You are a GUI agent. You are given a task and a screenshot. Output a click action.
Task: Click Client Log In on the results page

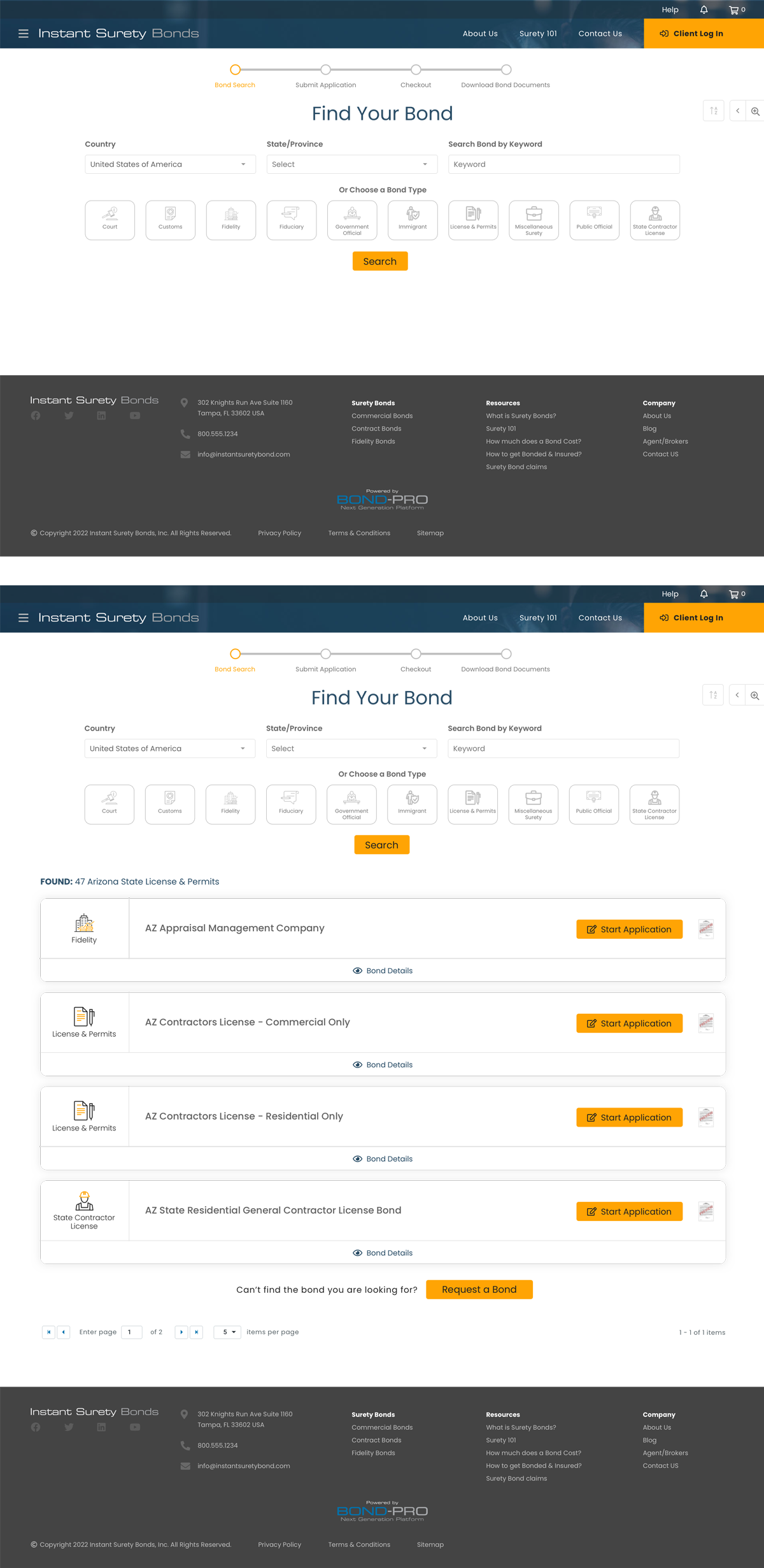pyautogui.click(x=704, y=618)
